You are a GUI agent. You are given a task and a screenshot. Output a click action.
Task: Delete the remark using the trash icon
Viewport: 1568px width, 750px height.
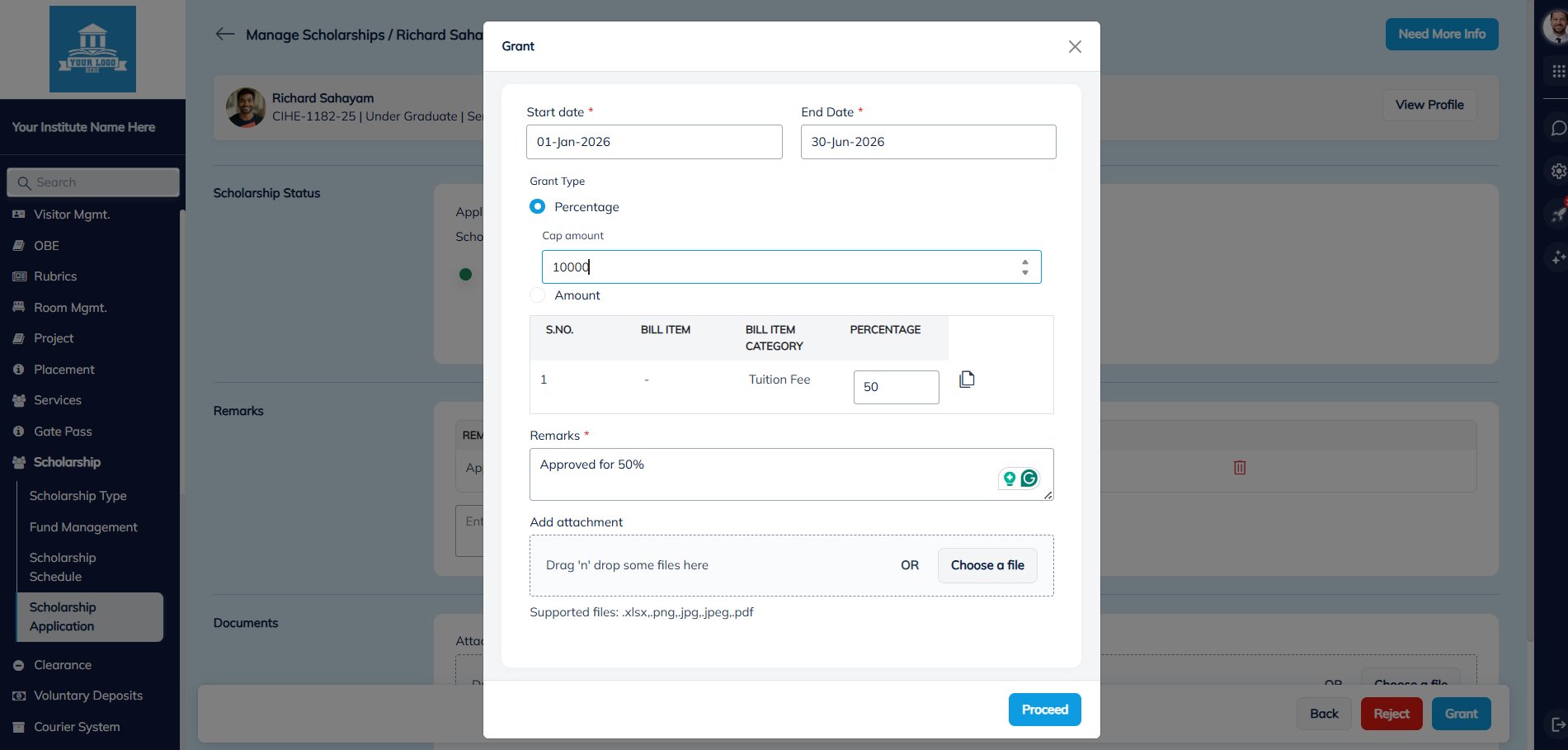1240,467
